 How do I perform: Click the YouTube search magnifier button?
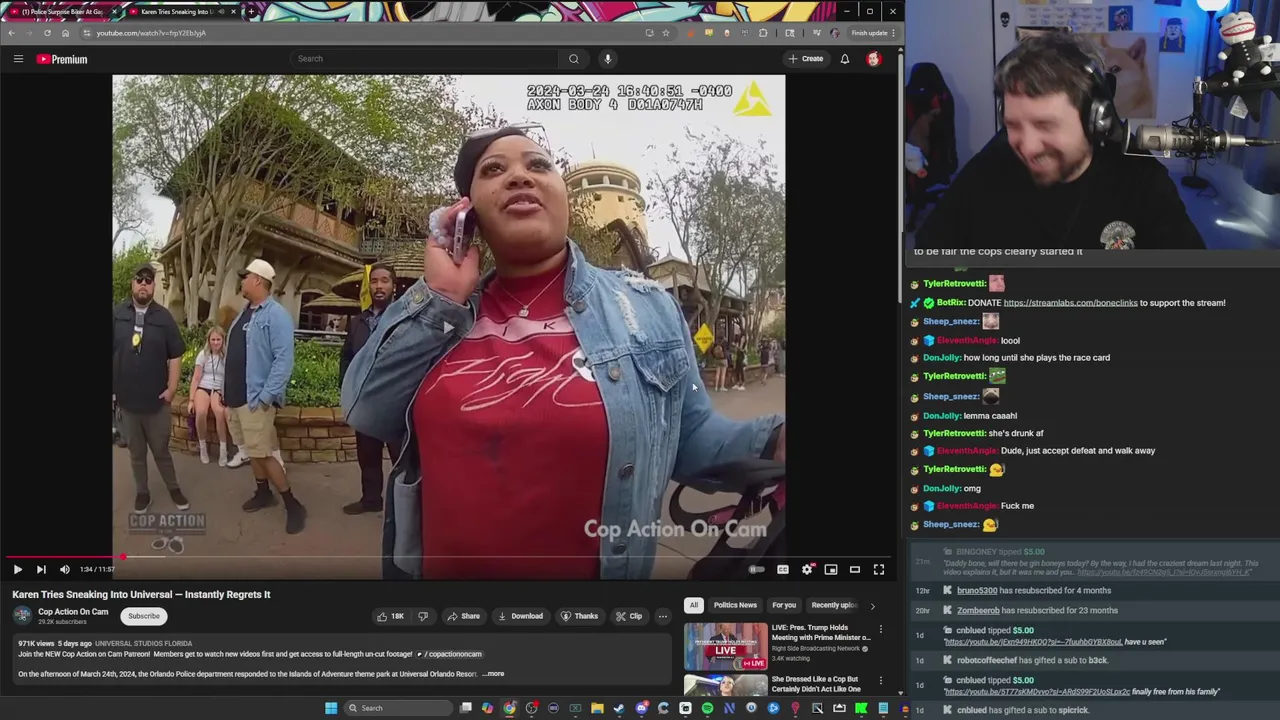pos(574,59)
